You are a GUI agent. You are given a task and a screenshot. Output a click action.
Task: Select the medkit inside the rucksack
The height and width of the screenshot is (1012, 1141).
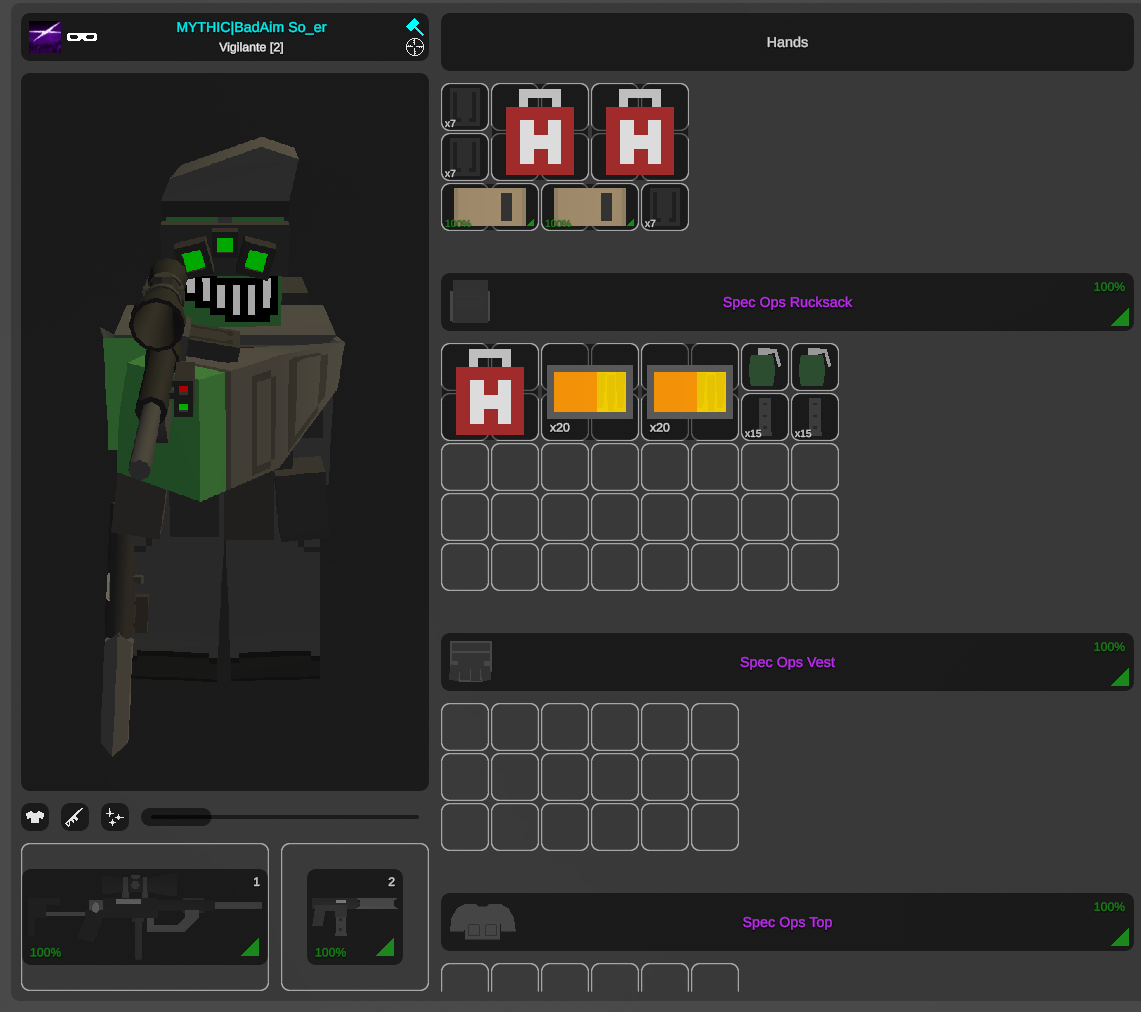(490, 392)
